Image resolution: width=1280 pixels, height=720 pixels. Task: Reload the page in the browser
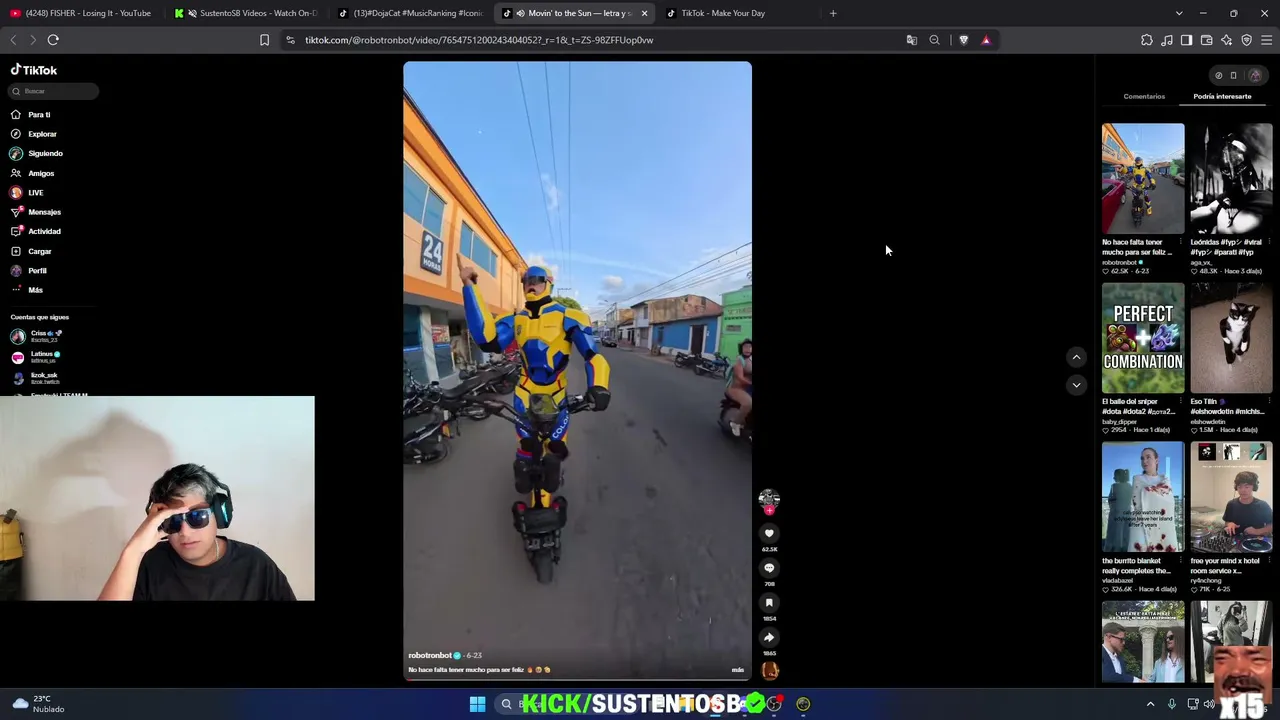click(x=53, y=40)
